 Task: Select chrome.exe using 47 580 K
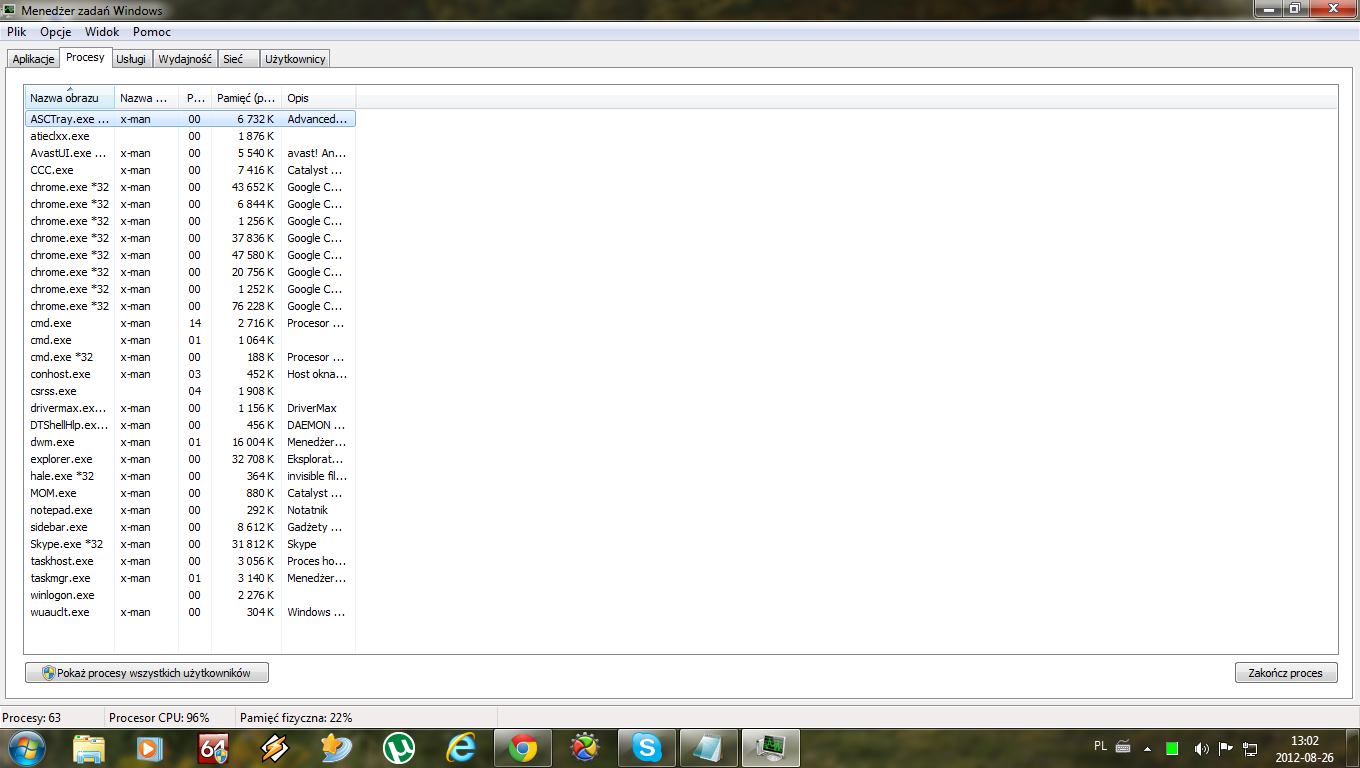tap(190, 255)
